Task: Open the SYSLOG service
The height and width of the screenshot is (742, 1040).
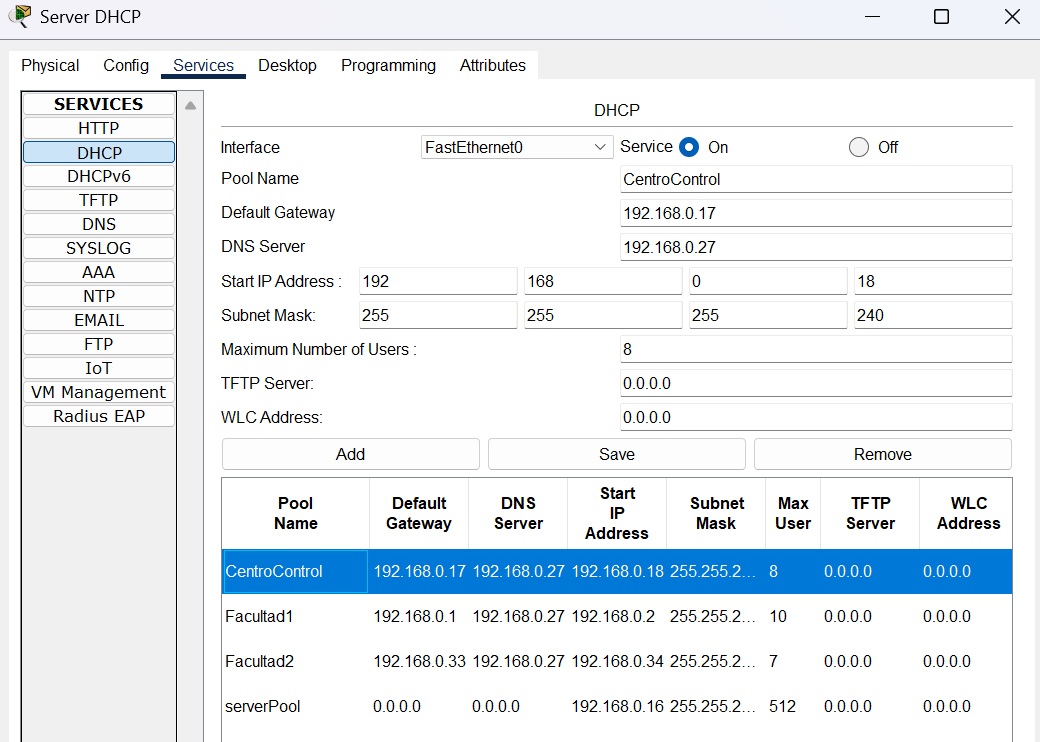Action: [99, 248]
